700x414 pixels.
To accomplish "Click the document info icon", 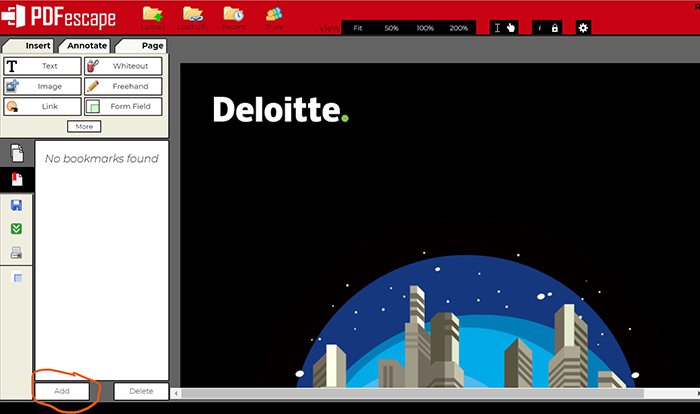I will tap(539, 28).
